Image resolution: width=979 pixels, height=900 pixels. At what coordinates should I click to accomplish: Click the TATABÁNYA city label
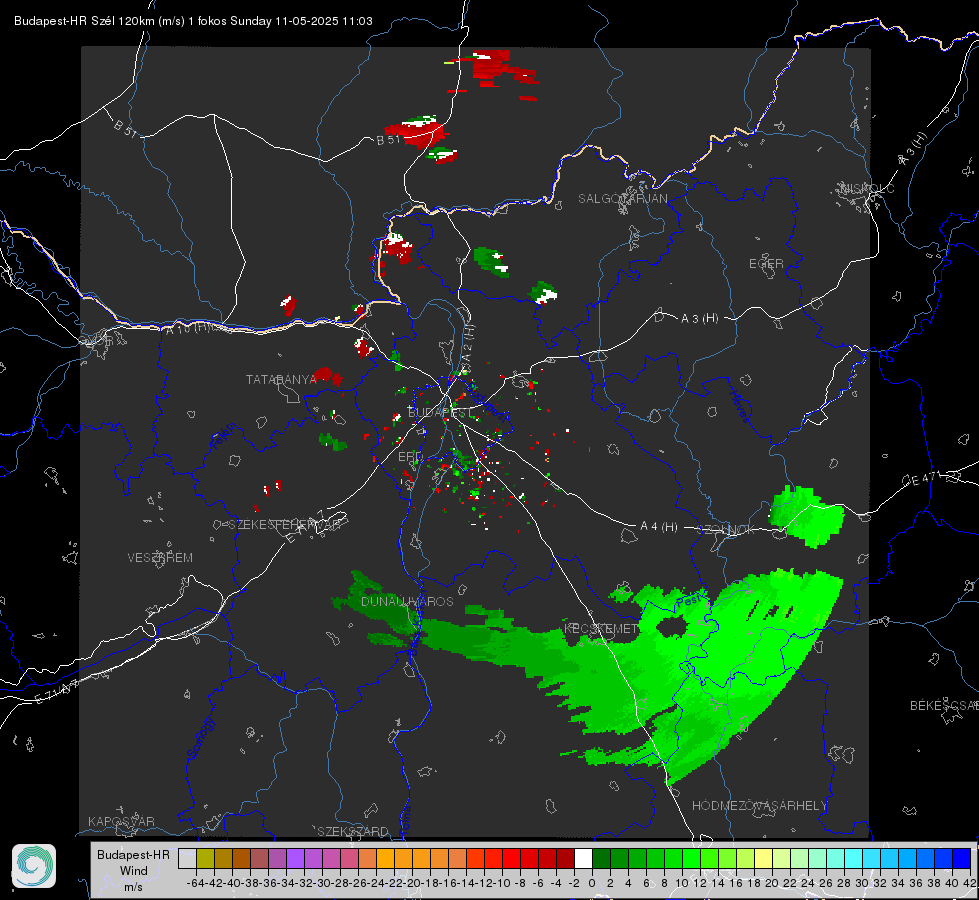pyautogui.click(x=282, y=380)
